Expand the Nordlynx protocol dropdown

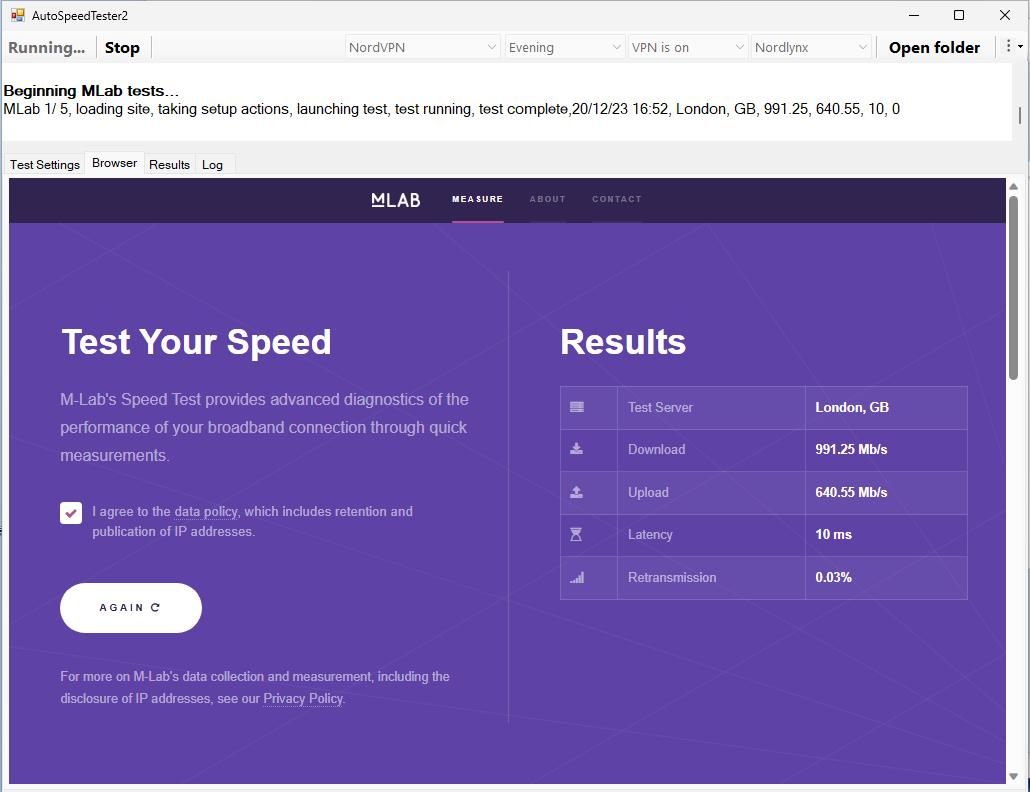point(811,47)
